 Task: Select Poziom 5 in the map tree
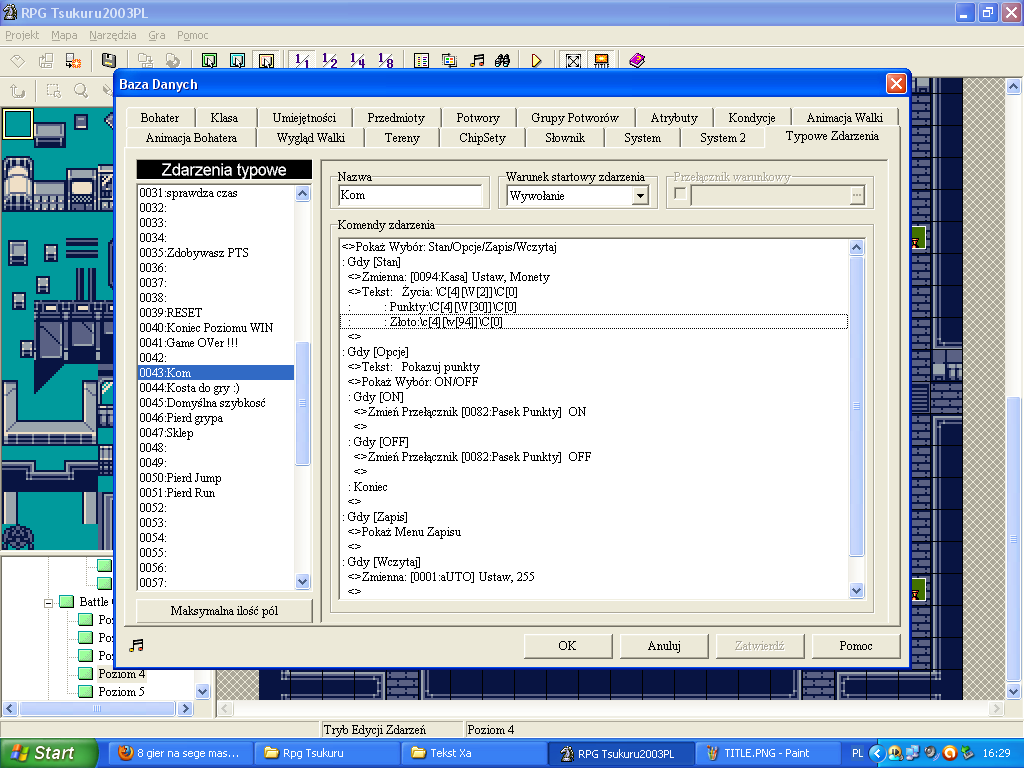point(121,692)
